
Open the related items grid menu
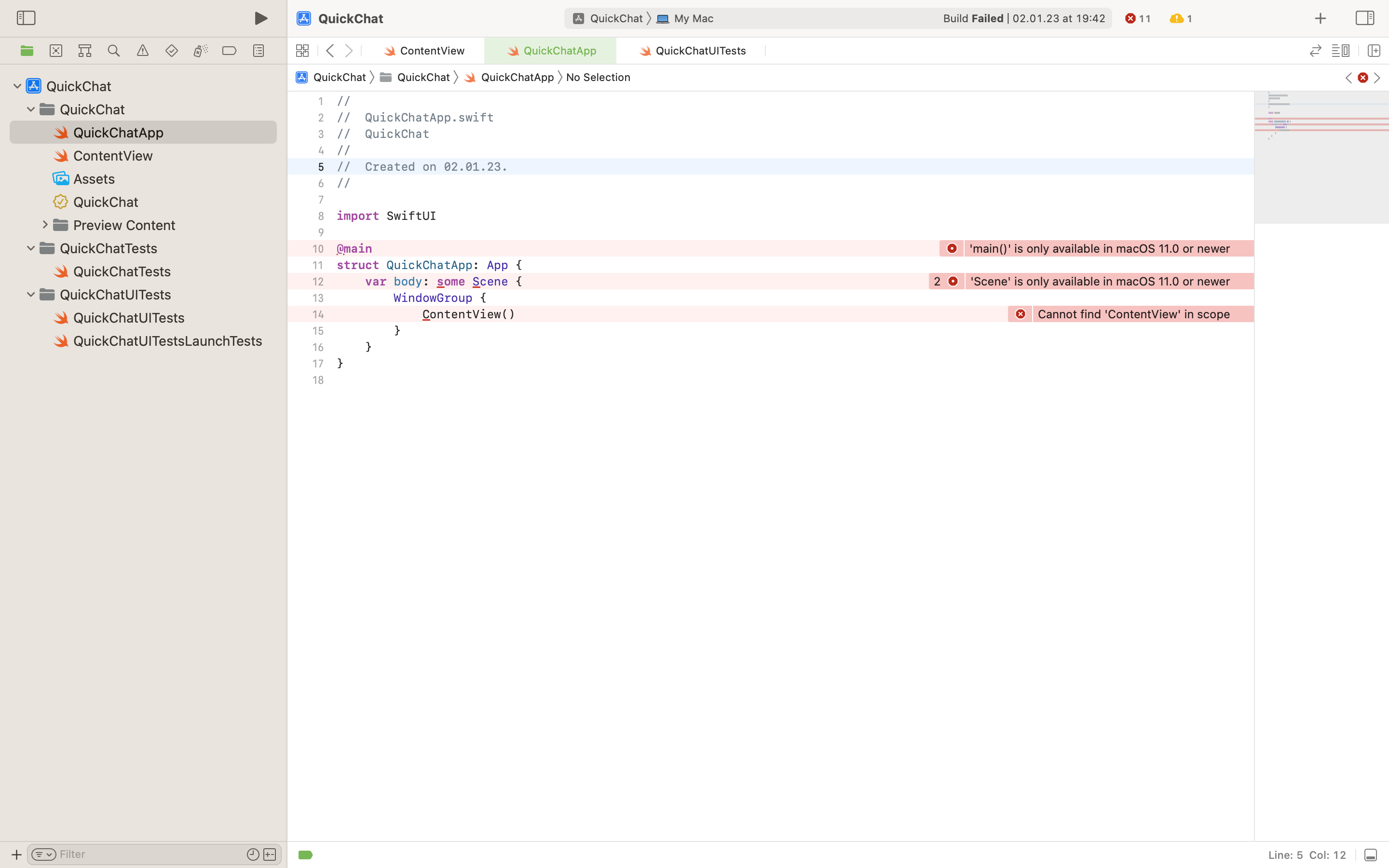tap(302, 51)
